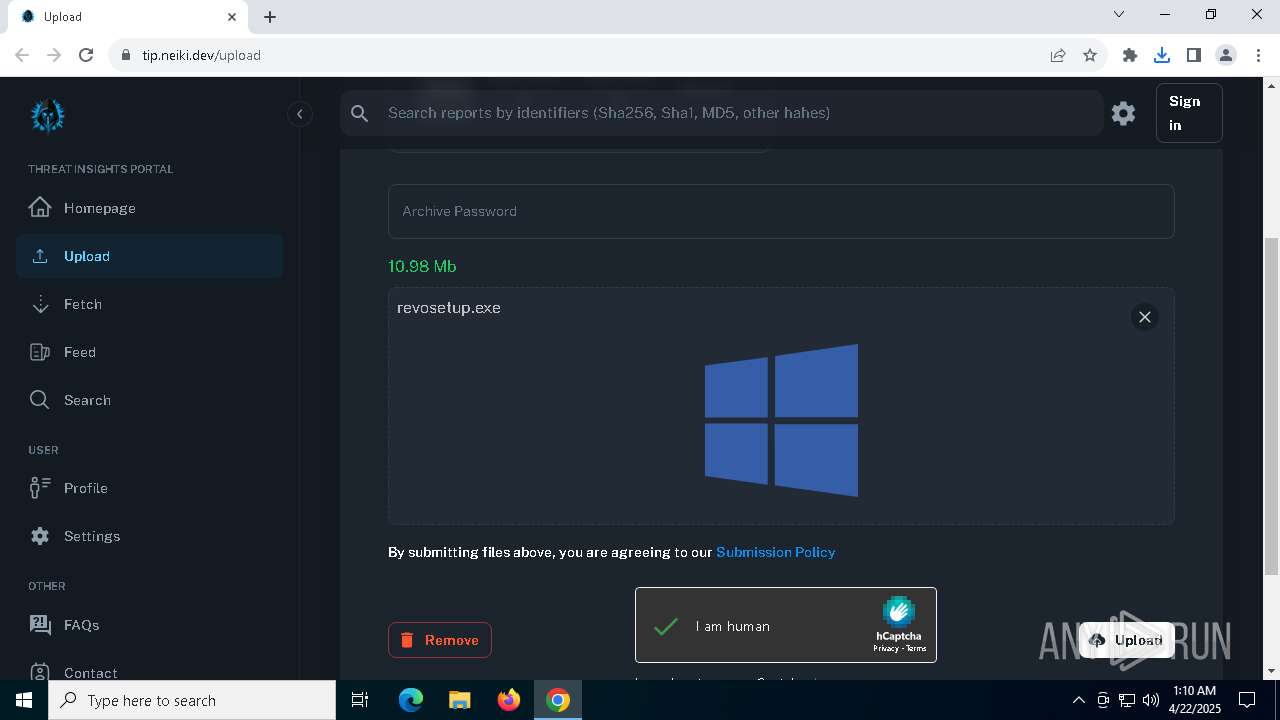Toggle the I am human hCaptcha checkbox

666,627
